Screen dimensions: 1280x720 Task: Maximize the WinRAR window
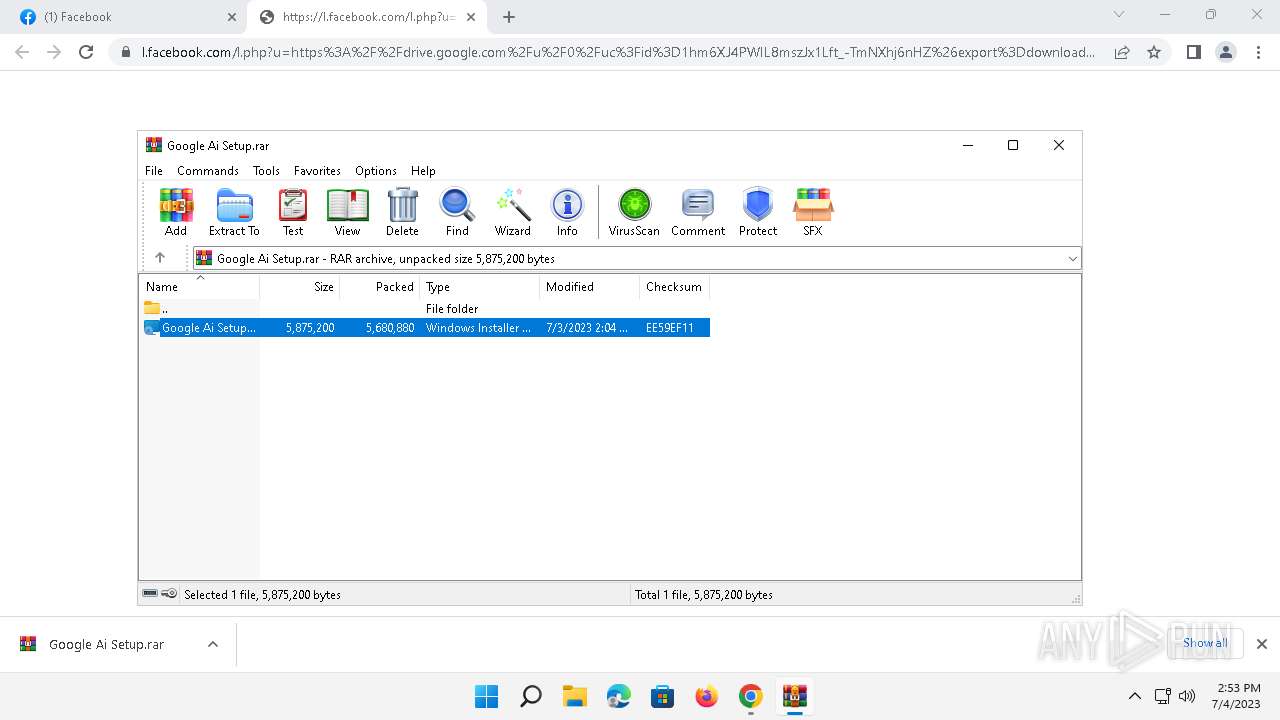click(x=1013, y=145)
